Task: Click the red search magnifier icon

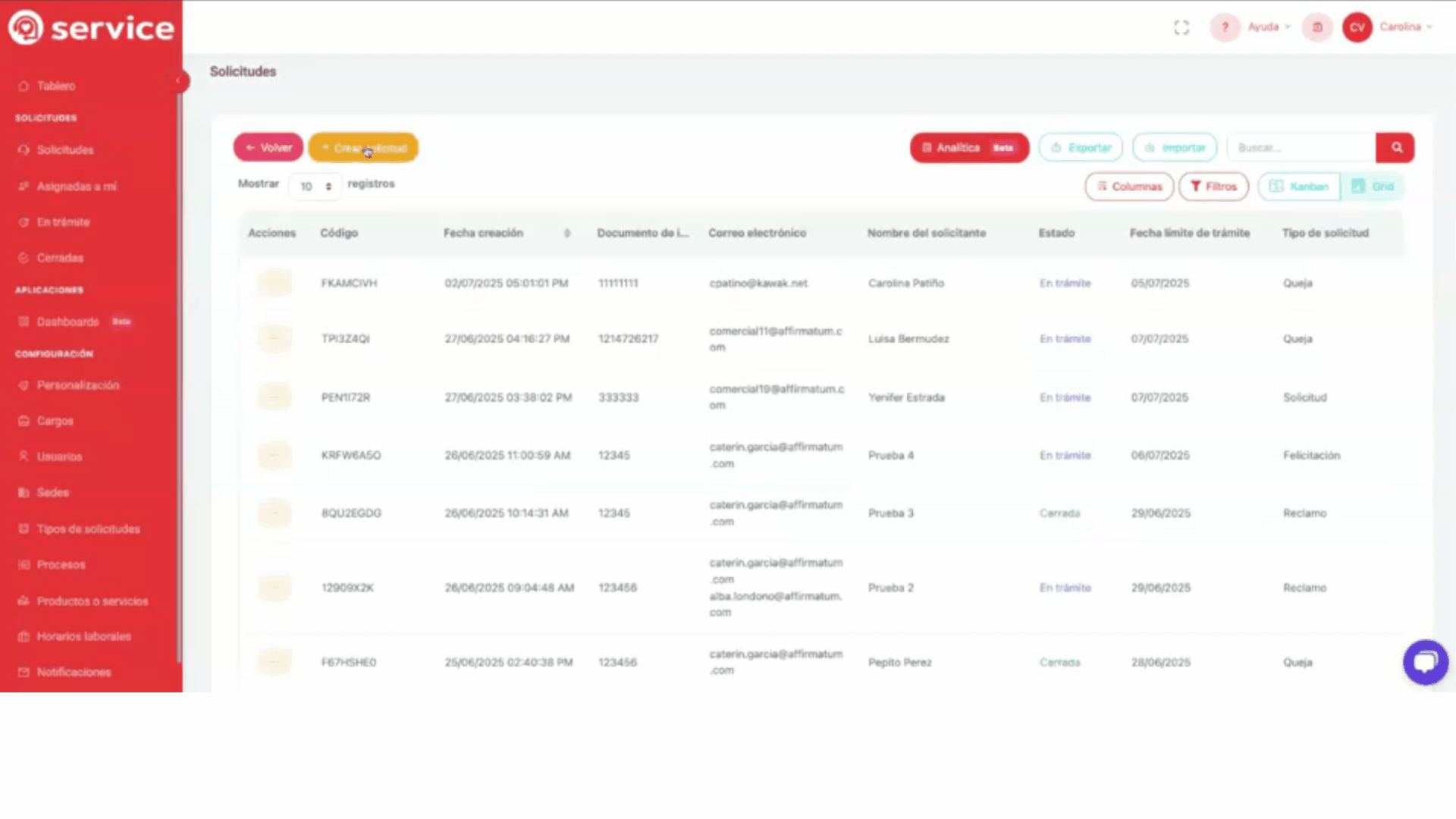Action: (1395, 148)
